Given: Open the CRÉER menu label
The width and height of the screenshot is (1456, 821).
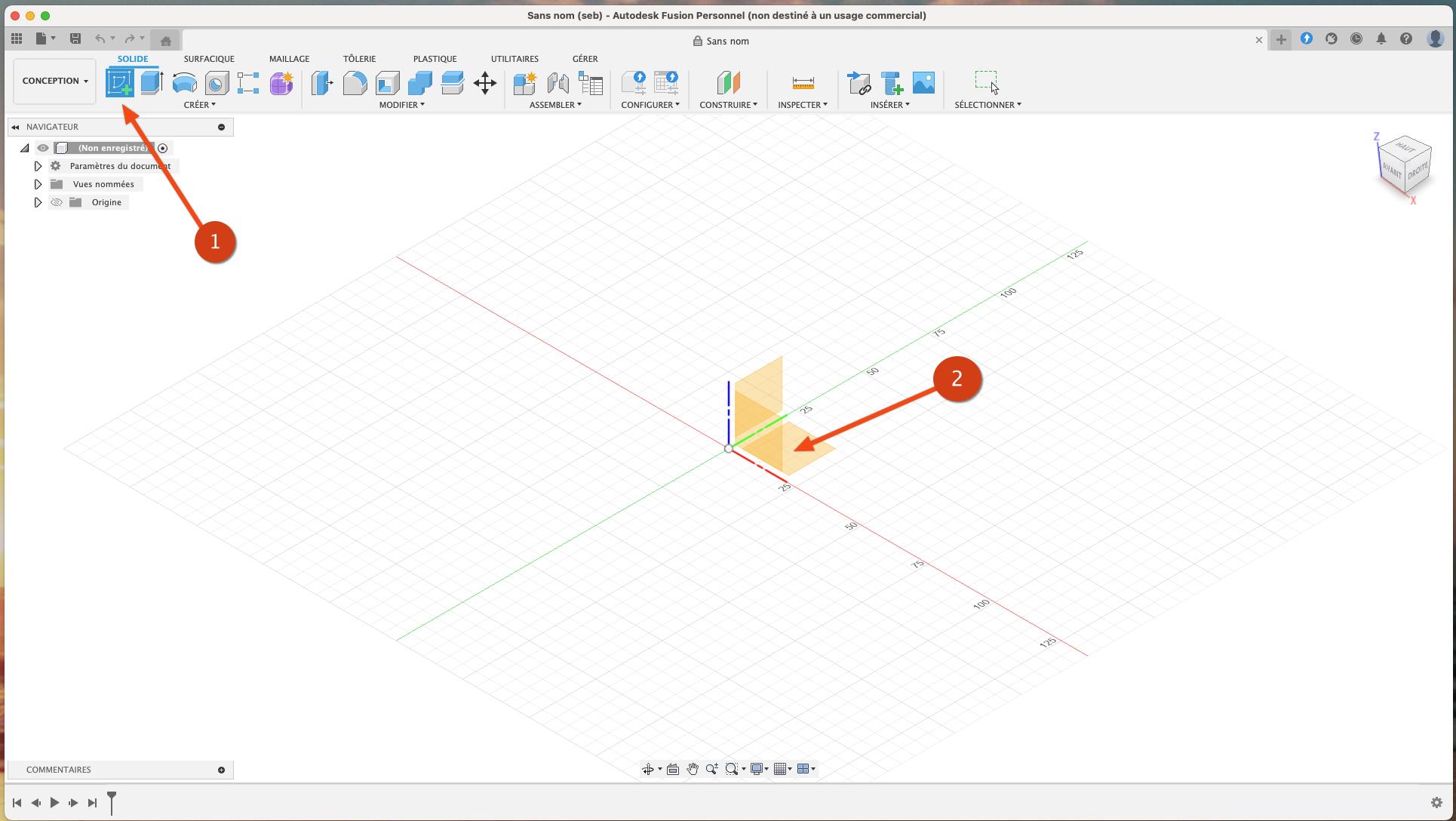Looking at the screenshot, I should pyautogui.click(x=199, y=105).
